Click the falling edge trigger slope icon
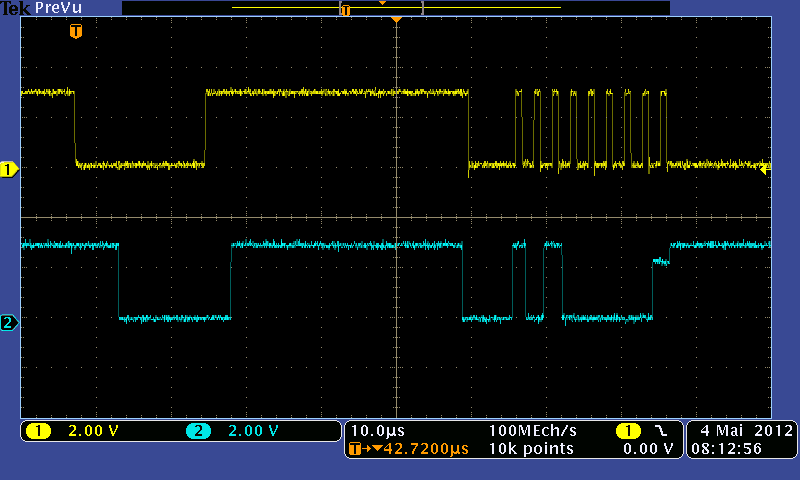The image size is (800, 480). [x=661, y=431]
